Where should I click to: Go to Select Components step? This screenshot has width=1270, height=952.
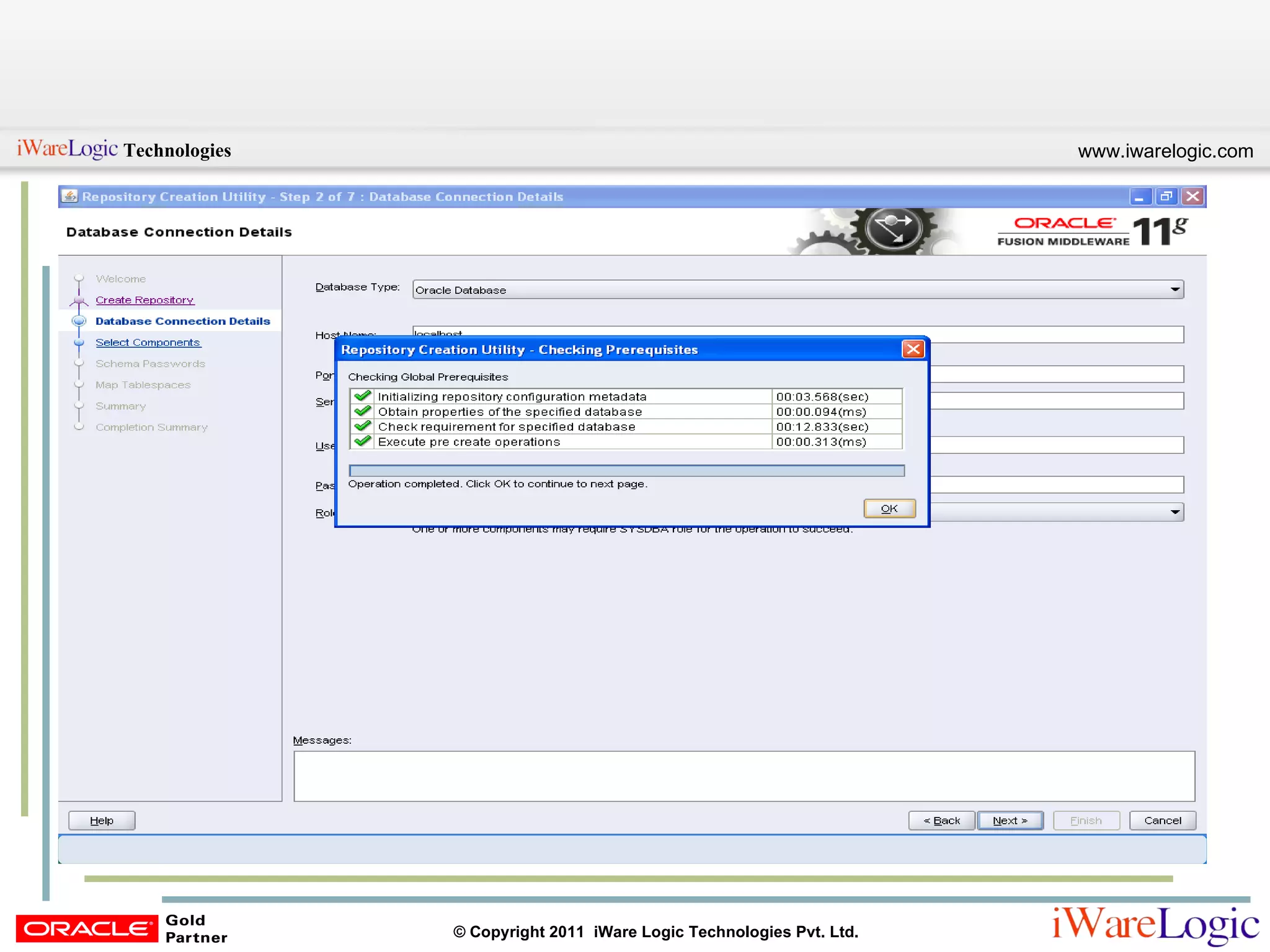coord(148,342)
